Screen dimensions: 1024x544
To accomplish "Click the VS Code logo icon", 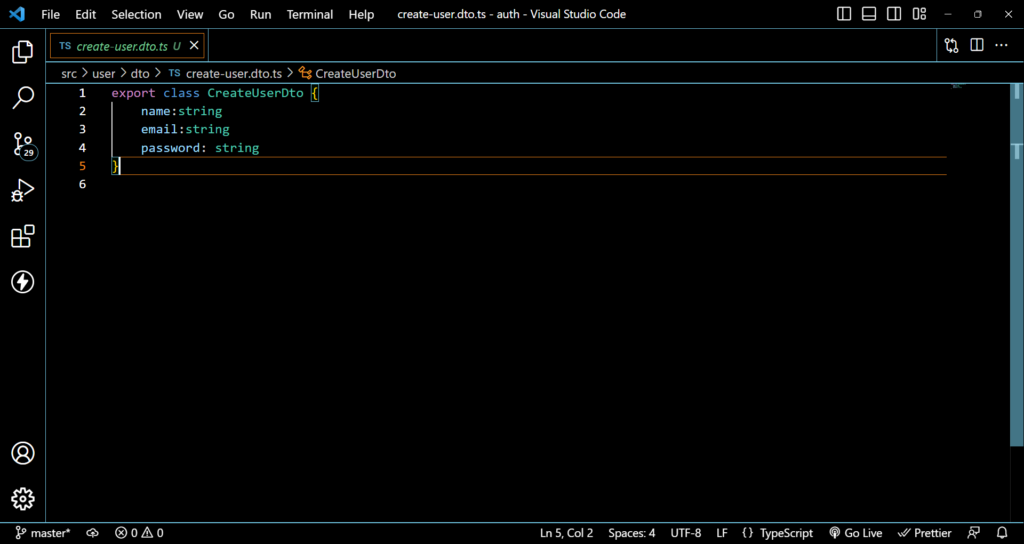I will (17, 14).
